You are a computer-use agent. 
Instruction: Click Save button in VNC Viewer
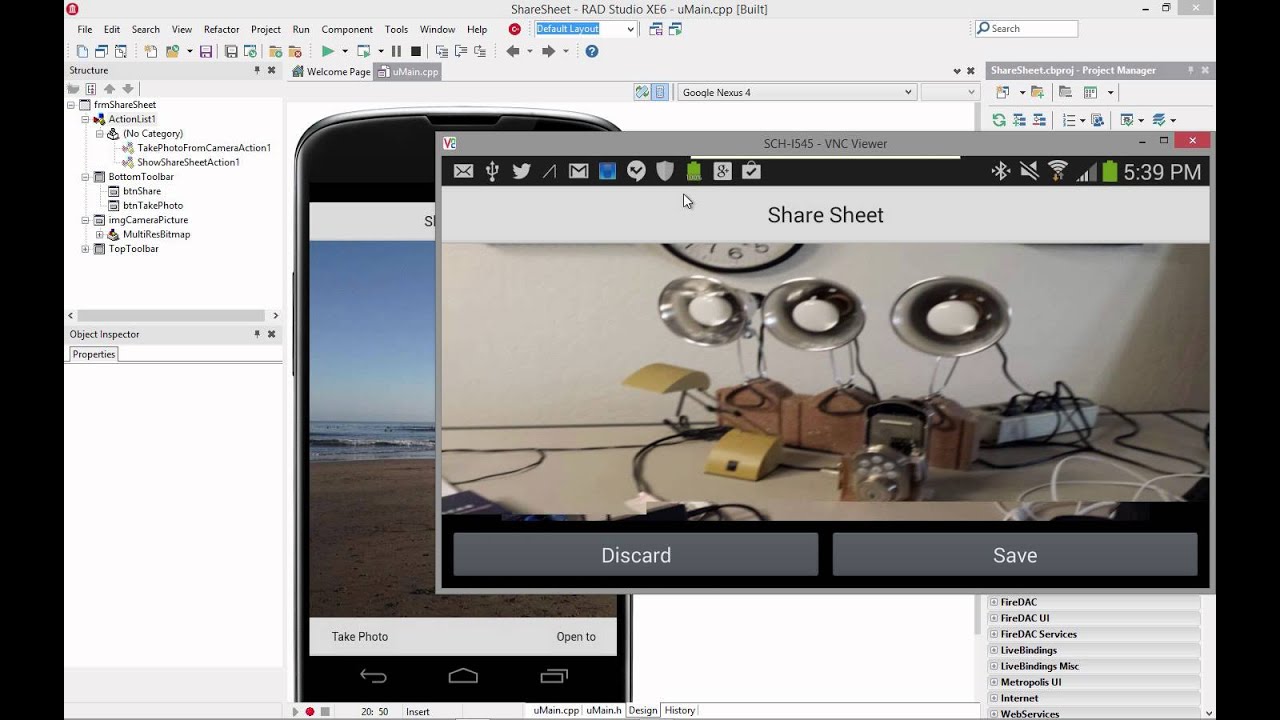pos(1015,555)
